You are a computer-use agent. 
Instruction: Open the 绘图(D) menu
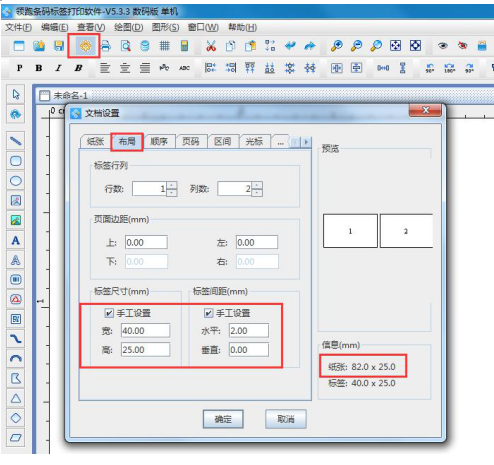click(128, 27)
